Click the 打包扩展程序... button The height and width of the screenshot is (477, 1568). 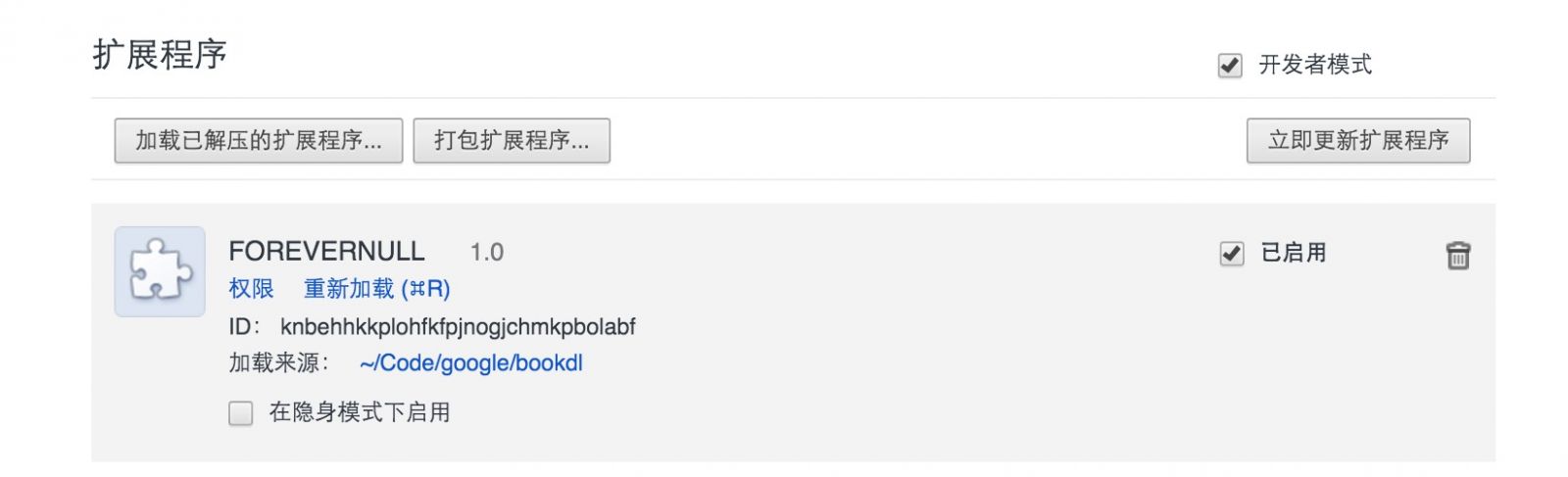[512, 141]
